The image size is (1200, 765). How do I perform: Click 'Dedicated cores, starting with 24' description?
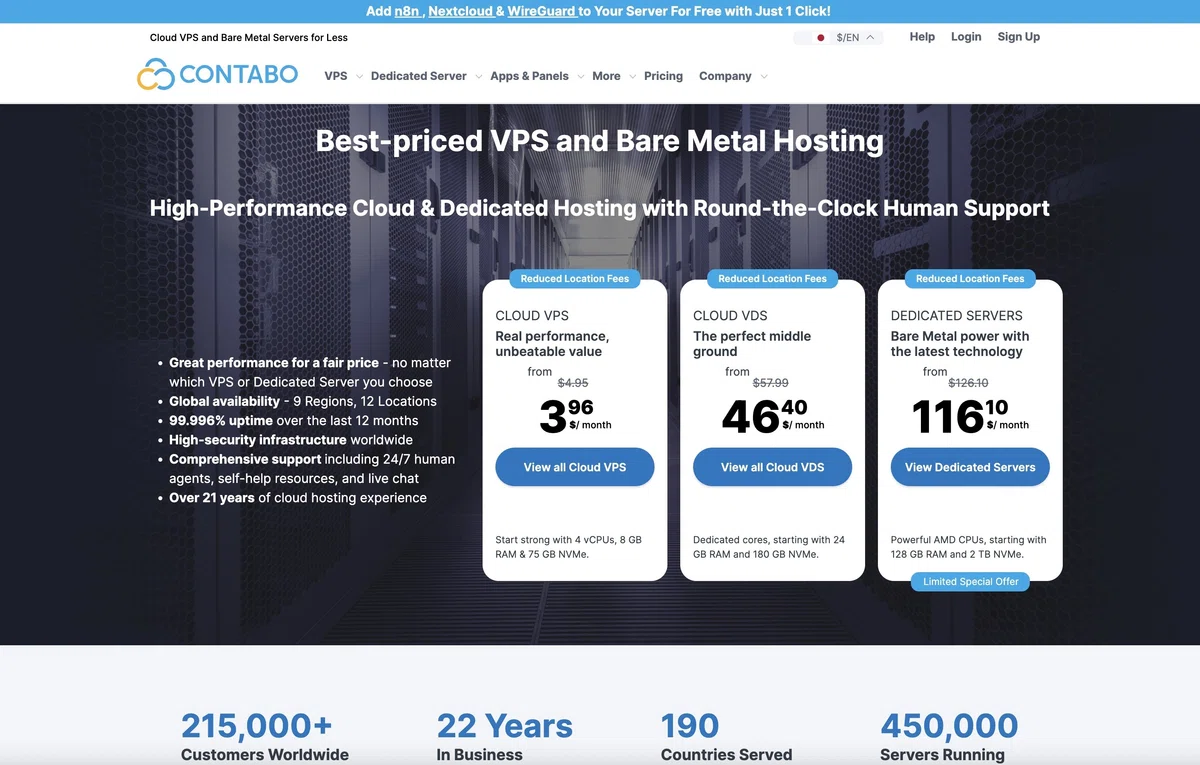[x=769, y=547]
